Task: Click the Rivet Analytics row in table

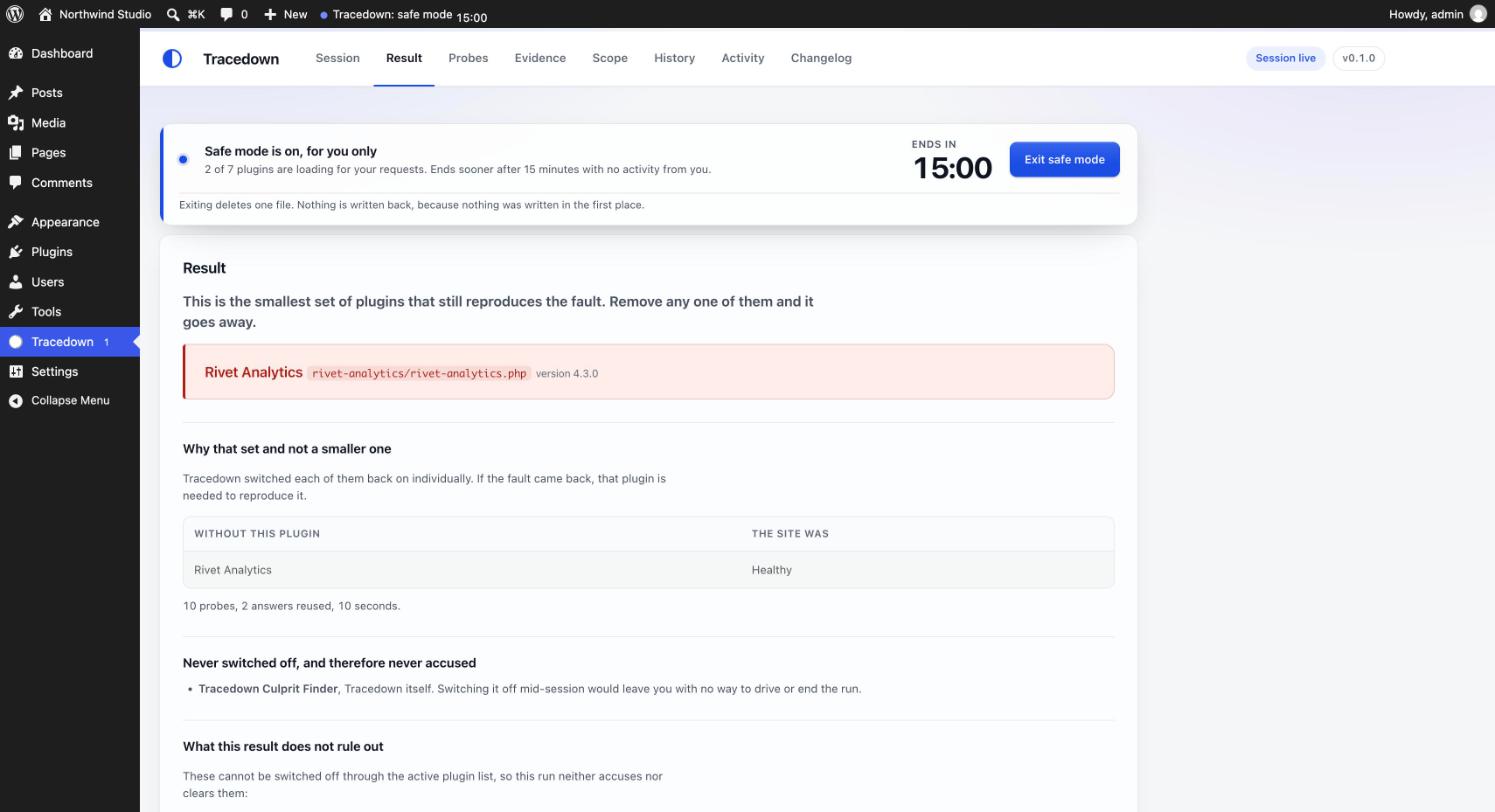Action: (648, 570)
